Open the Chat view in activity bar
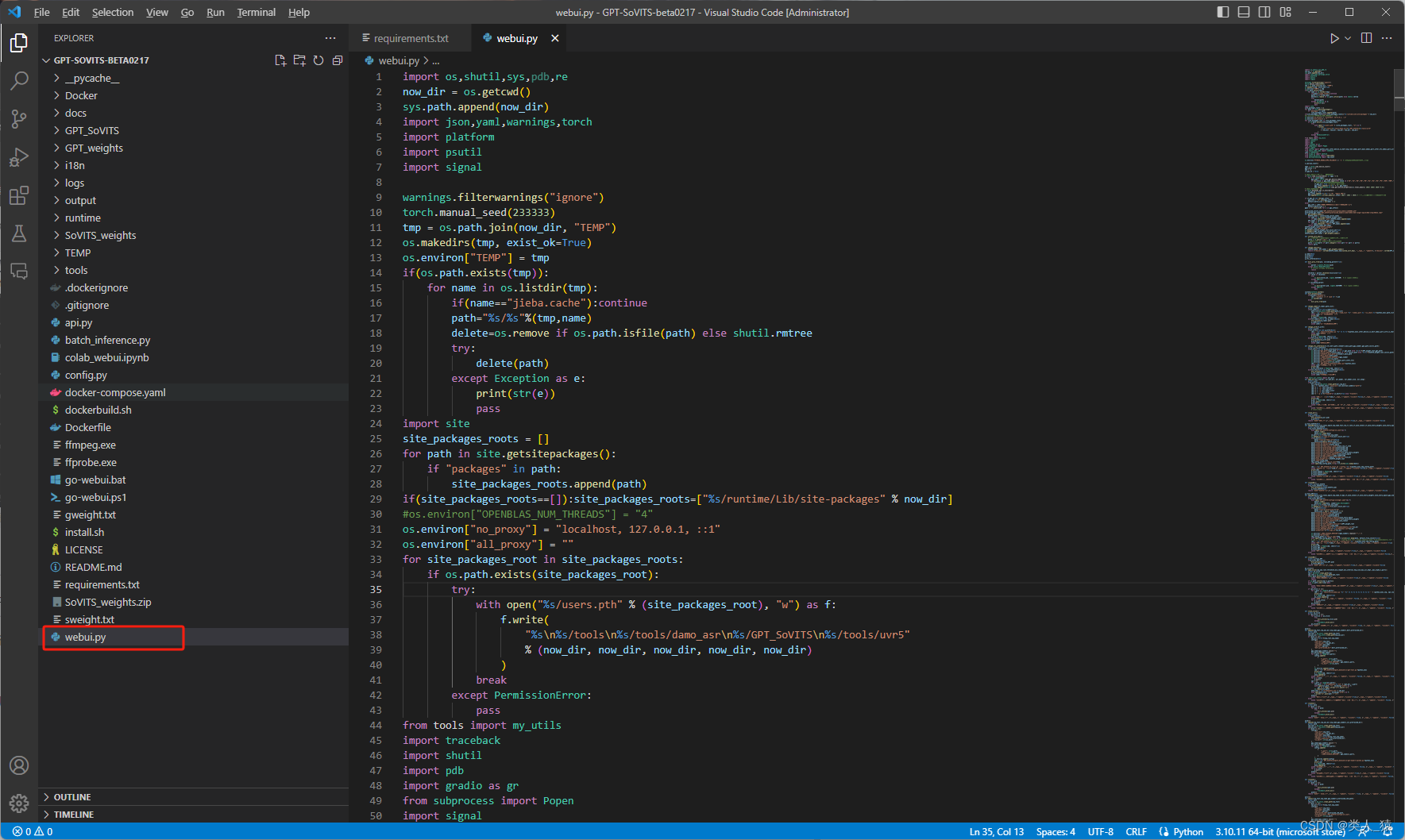The height and width of the screenshot is (840, 1405). pos(19,271)
